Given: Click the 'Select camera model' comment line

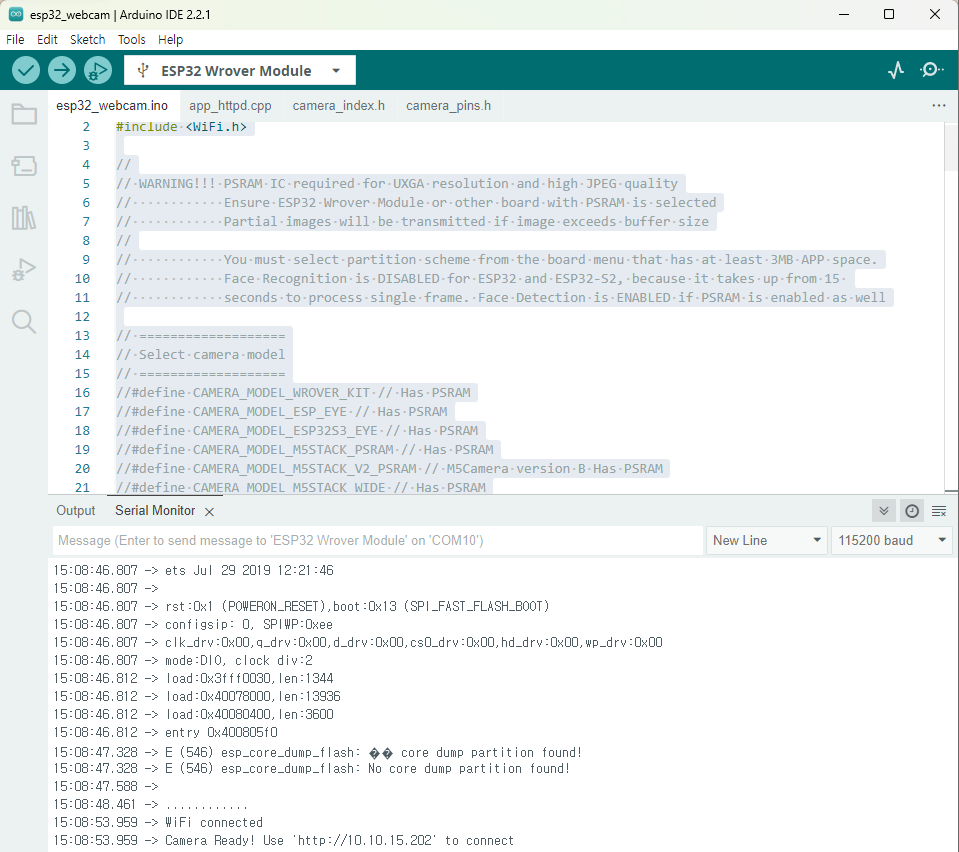Looking at the screenshot, I should [201, 354].
